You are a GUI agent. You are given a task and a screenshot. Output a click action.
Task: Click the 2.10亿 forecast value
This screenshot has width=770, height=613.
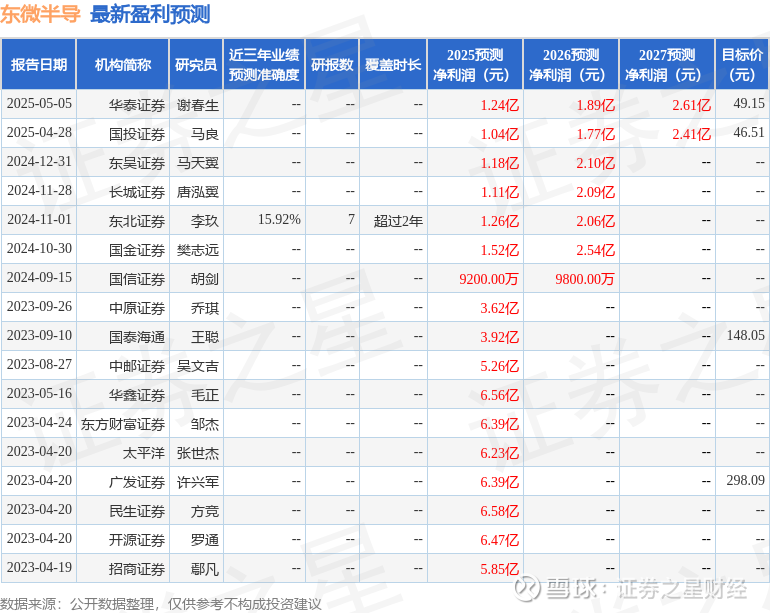click(595, 163)
